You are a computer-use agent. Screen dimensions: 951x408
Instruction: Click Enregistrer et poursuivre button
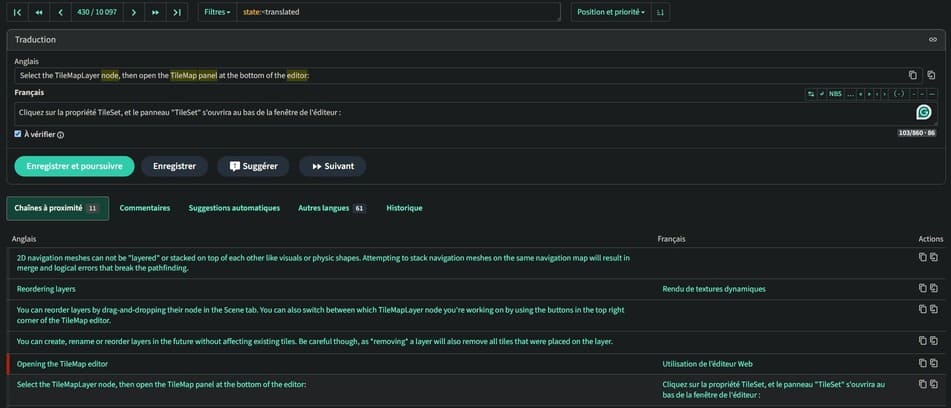(74, 166)
